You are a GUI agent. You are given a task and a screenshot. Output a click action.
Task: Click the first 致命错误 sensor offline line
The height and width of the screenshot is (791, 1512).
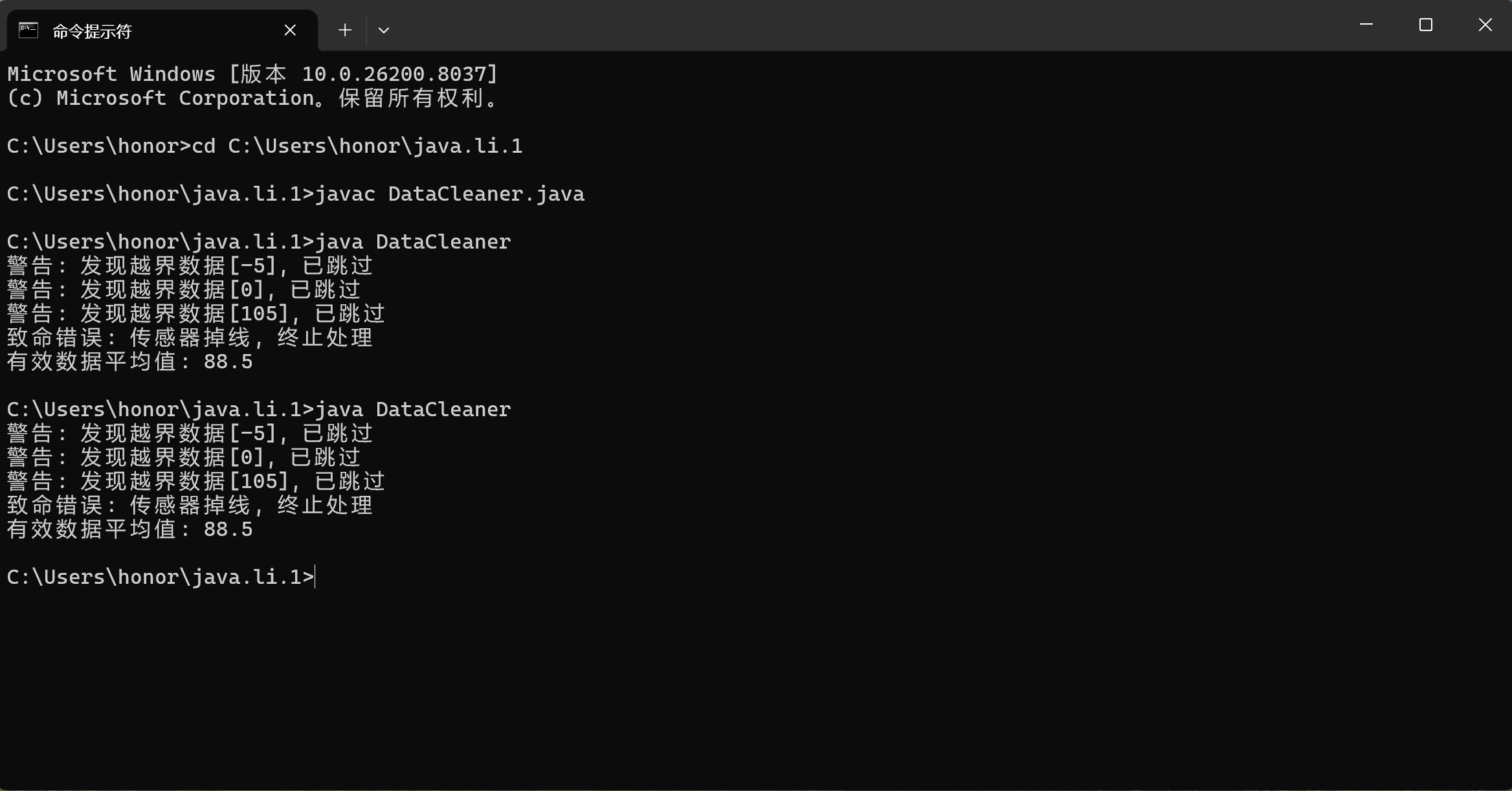(x=190, y=338)
